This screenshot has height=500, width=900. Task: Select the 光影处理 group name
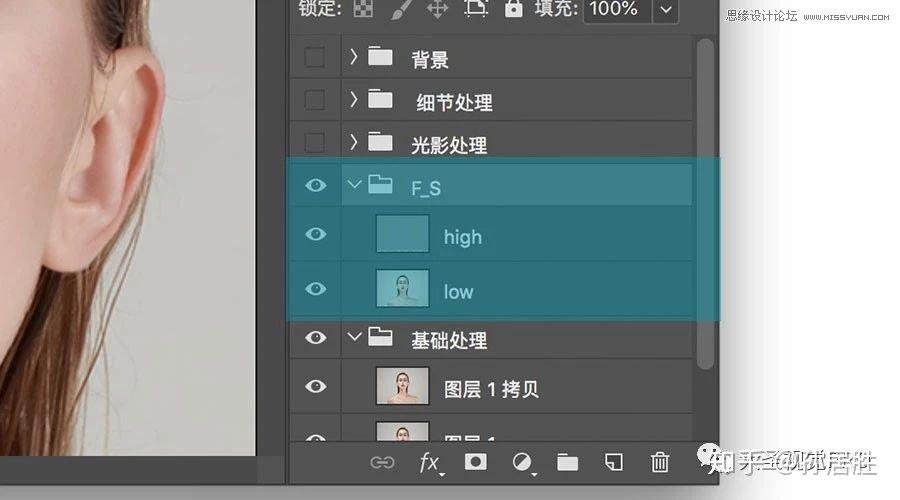point(449,145)
